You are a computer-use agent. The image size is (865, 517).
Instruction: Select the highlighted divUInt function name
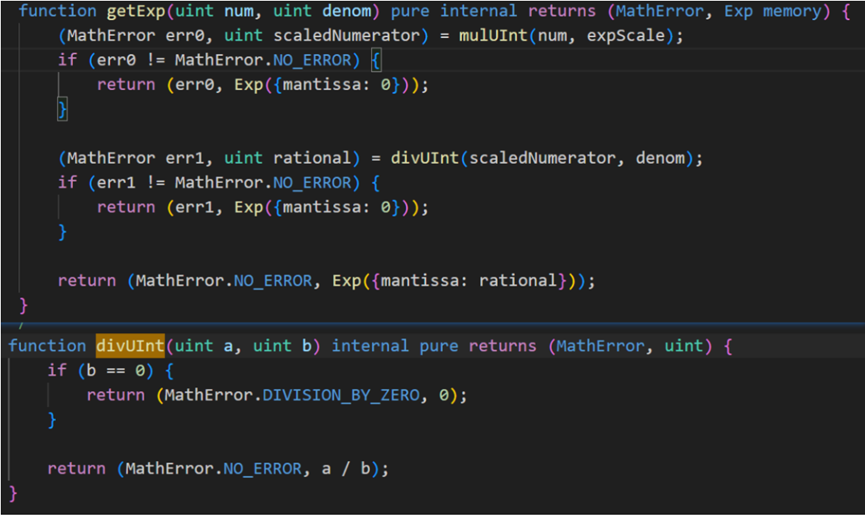pos(130,346)
